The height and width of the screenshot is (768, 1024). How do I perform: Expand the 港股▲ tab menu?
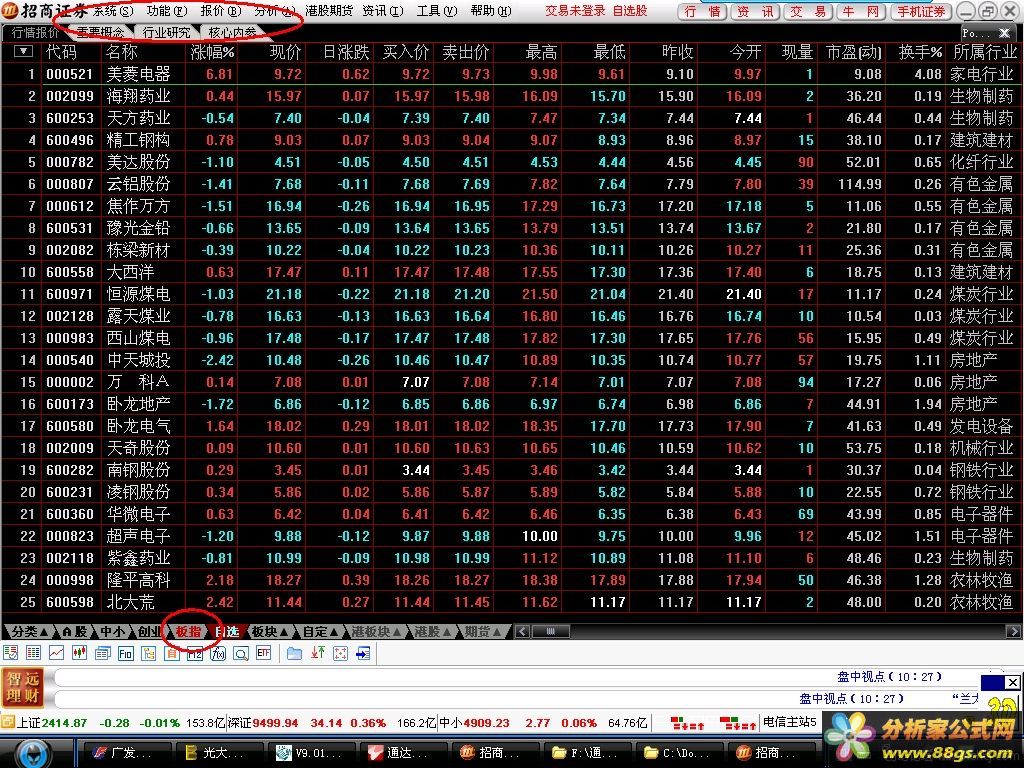coord(432,632)
